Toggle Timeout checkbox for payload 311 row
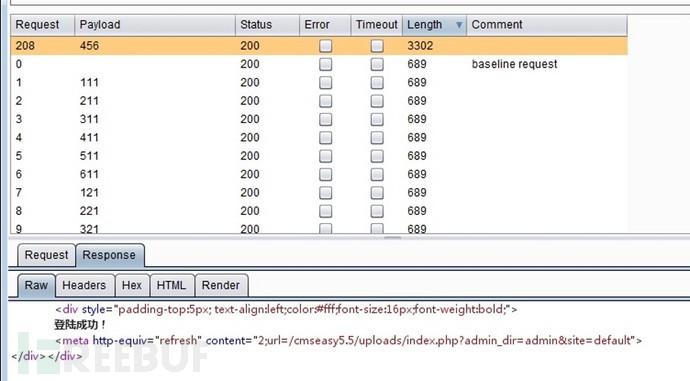The height and width of the screenshot is (381, 690). pyautogui.click(x=377, y=119)
